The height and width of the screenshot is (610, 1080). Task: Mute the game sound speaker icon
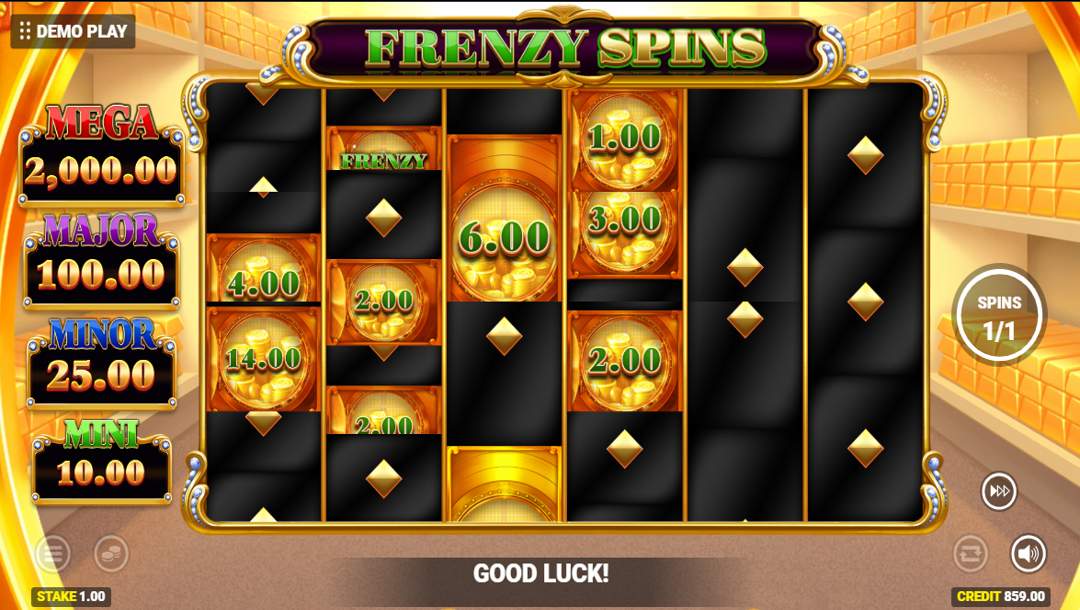tap(1028, 553)
